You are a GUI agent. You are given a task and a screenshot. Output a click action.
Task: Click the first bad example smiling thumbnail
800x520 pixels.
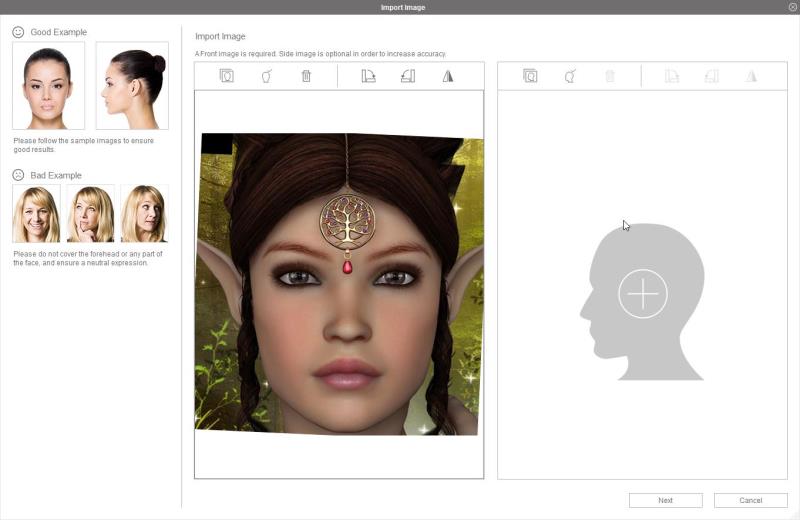pos(36,213)
